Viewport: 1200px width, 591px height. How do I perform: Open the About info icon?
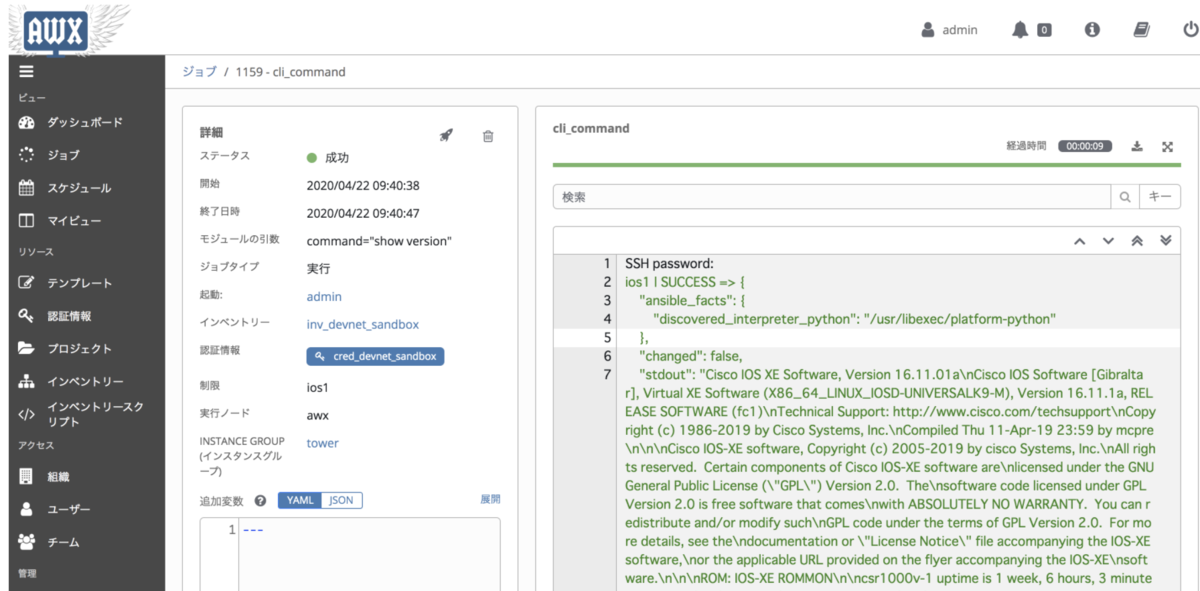(x=1092, y=30)
